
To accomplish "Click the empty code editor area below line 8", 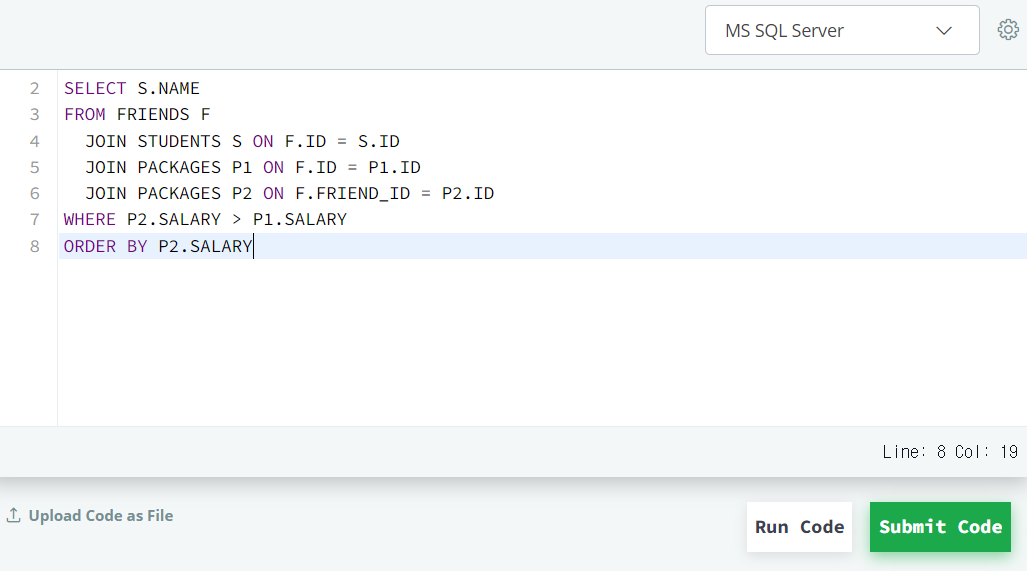I will click(542, 341).
